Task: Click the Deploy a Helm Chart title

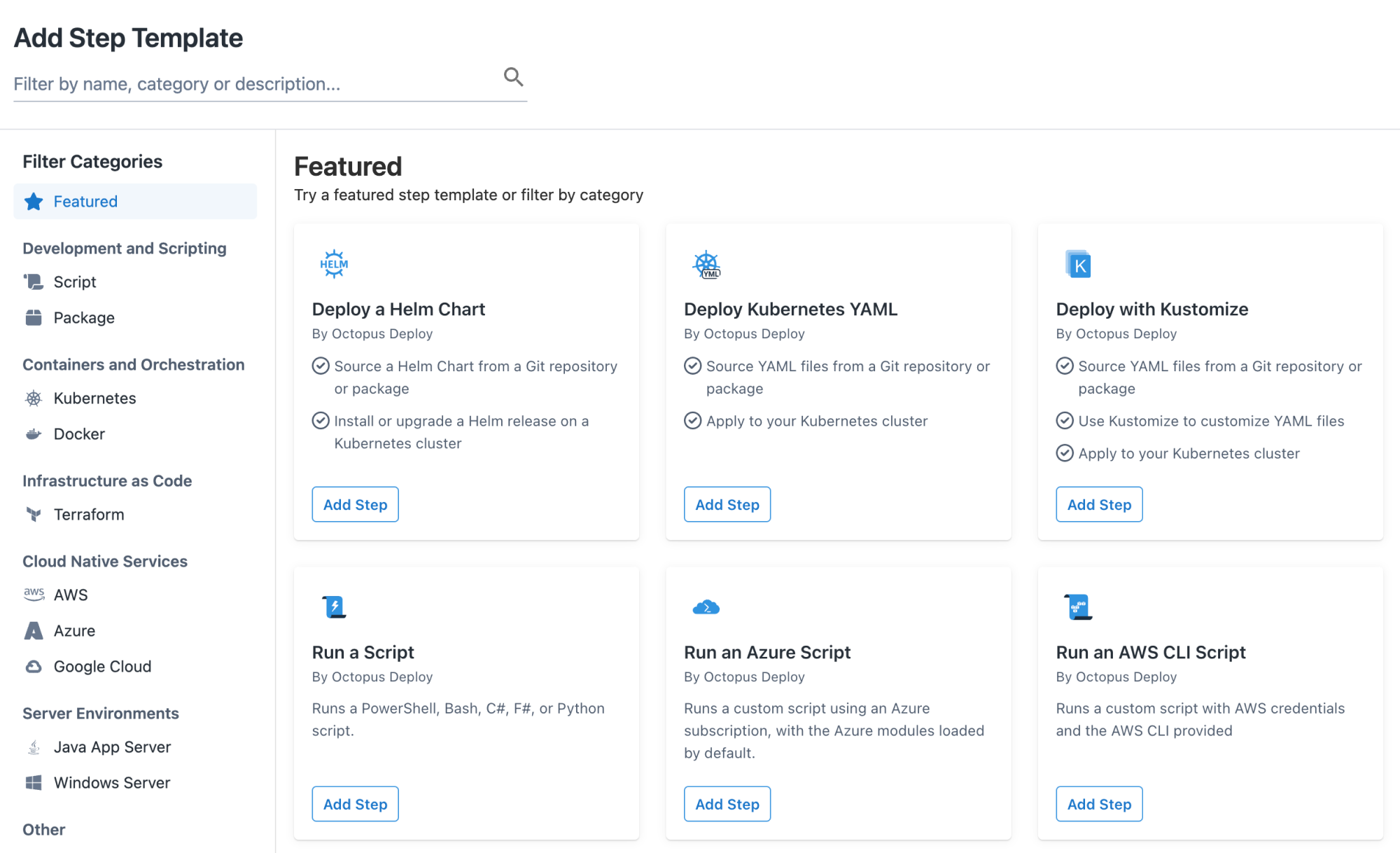Action: pos(398,310)
